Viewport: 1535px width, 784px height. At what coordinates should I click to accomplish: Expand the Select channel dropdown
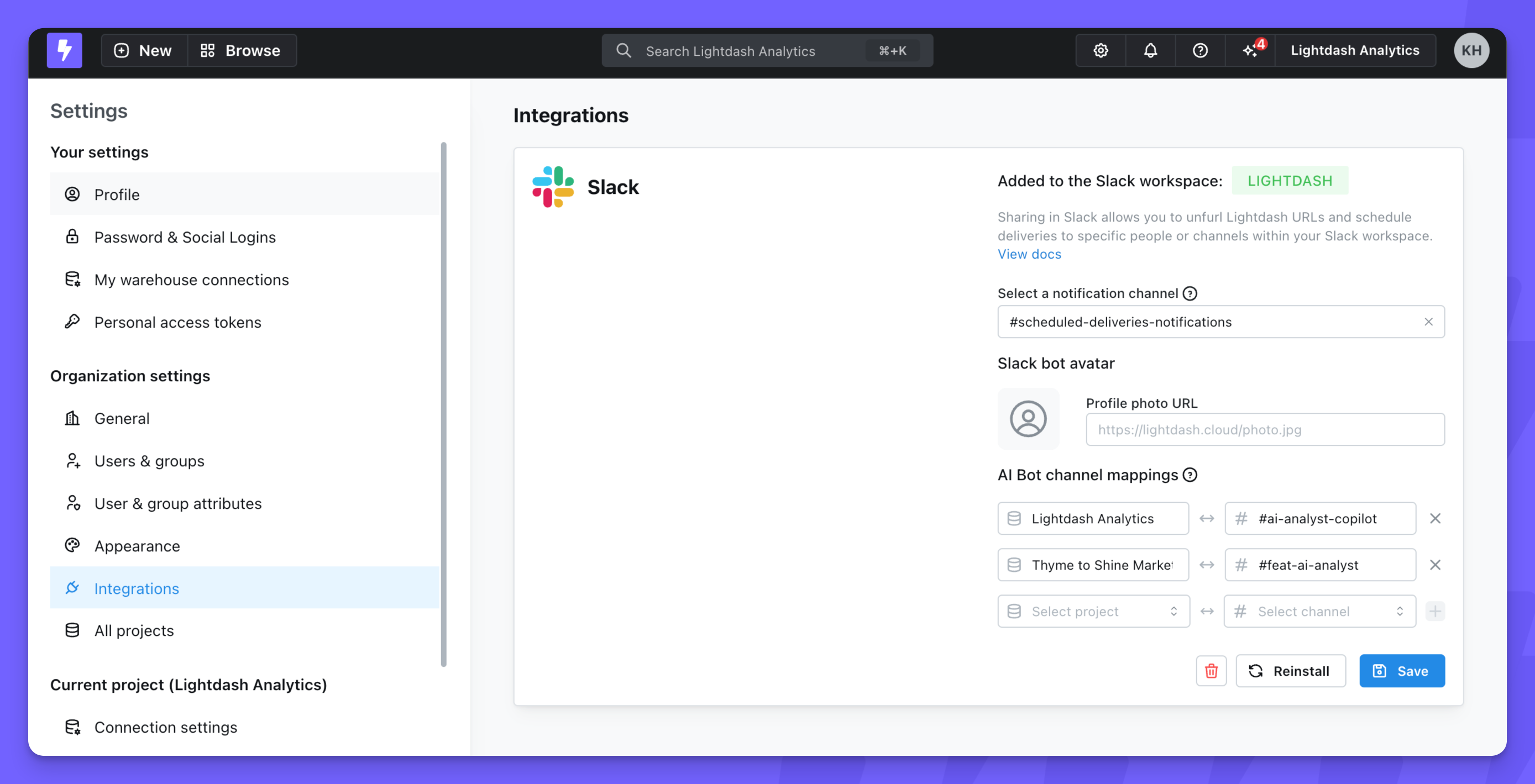pos(1319,611)
